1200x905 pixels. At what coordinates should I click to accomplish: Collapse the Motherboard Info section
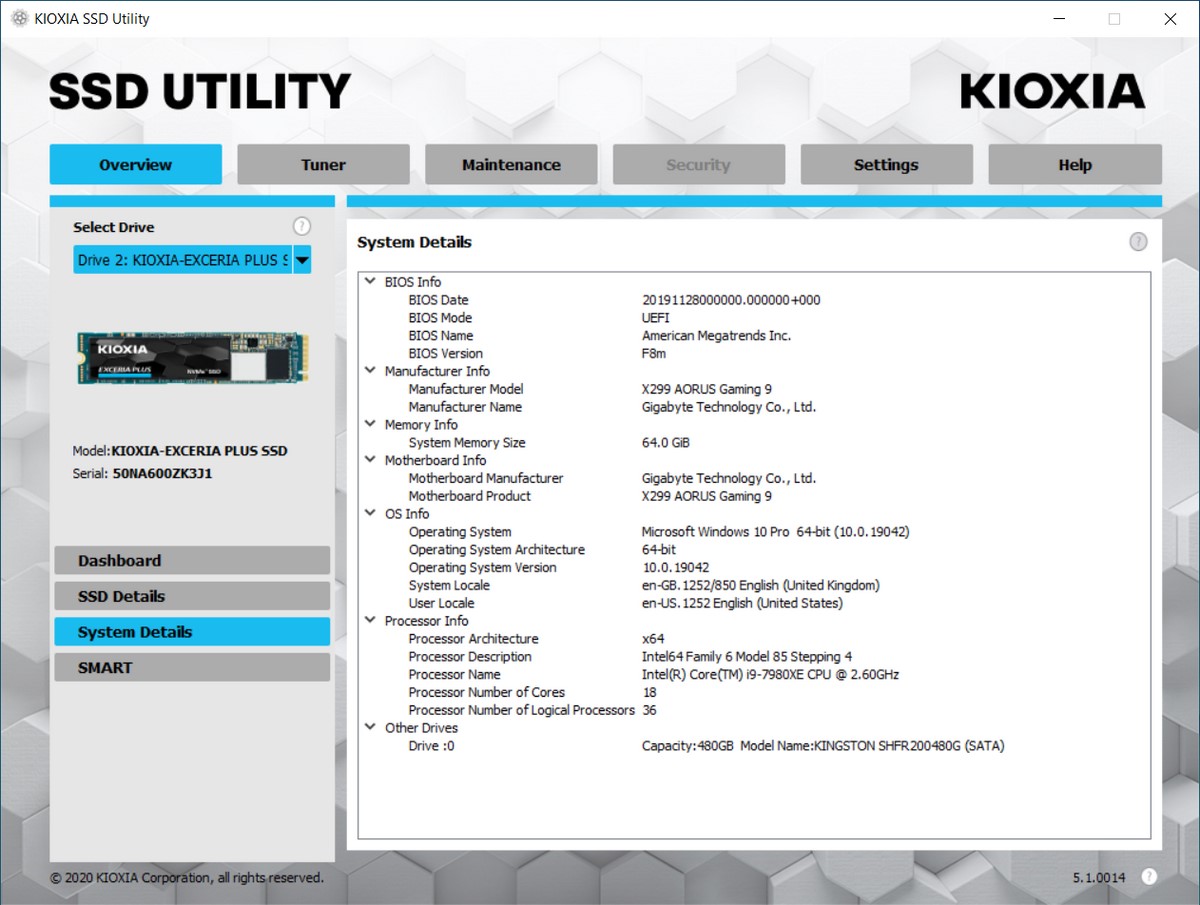[x=371, y=460]
